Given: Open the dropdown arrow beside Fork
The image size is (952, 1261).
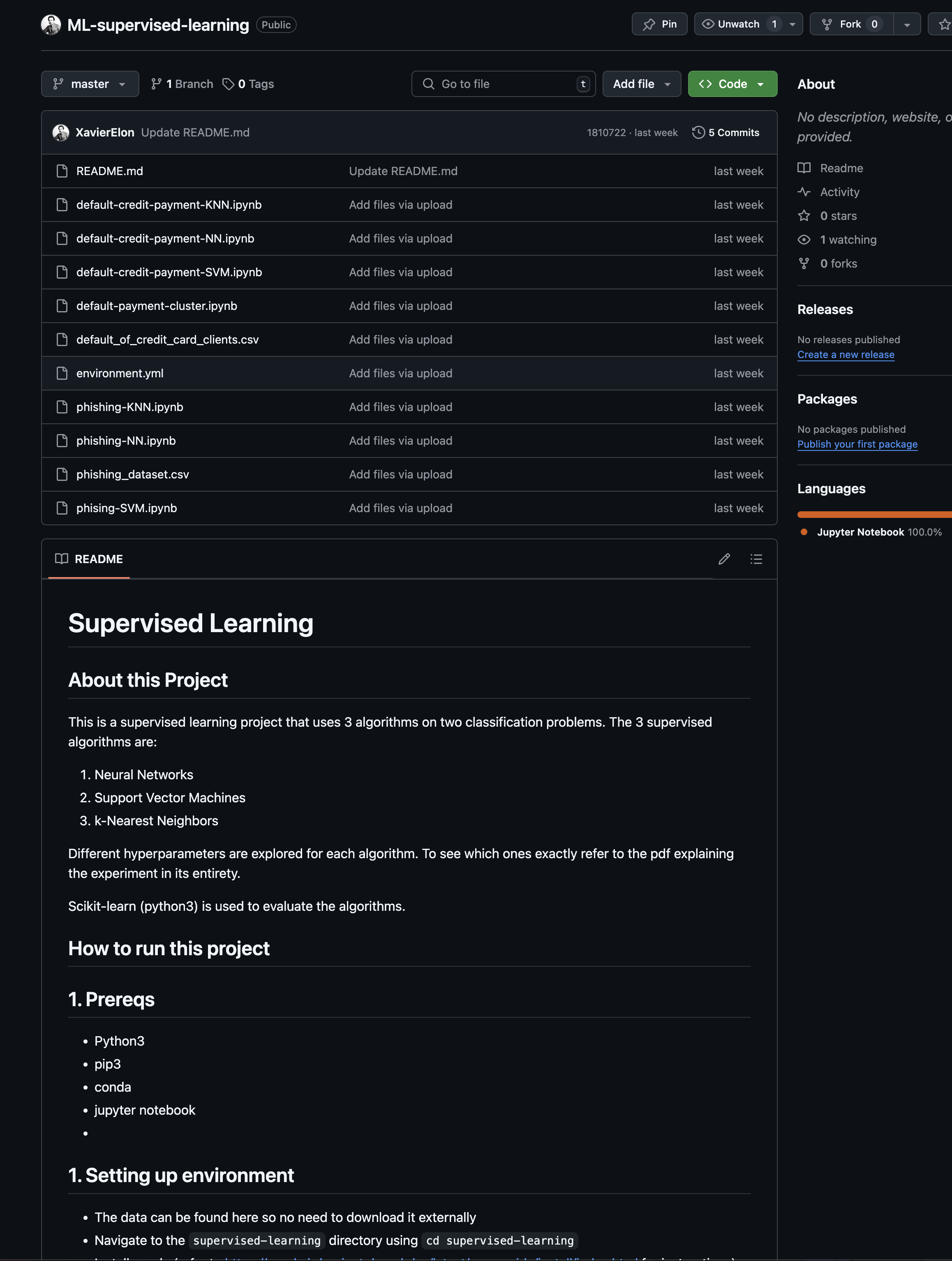Looking at the screenshot, I should click(907, 24).
